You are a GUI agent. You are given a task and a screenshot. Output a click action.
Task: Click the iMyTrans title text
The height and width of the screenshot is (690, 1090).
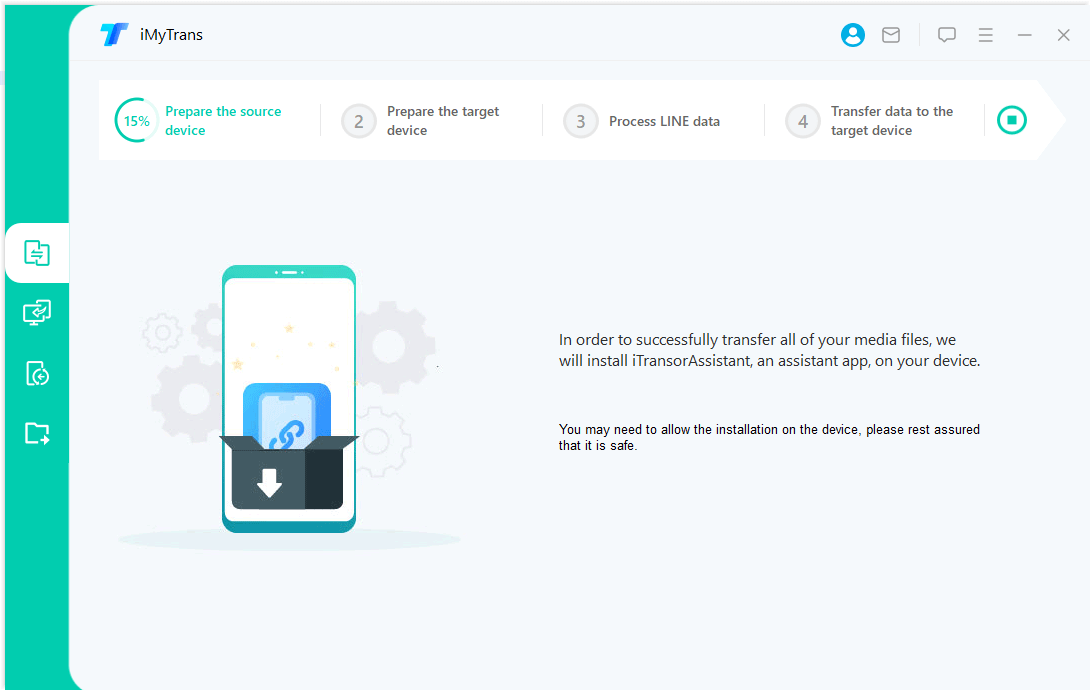click(x=171, y=35)
